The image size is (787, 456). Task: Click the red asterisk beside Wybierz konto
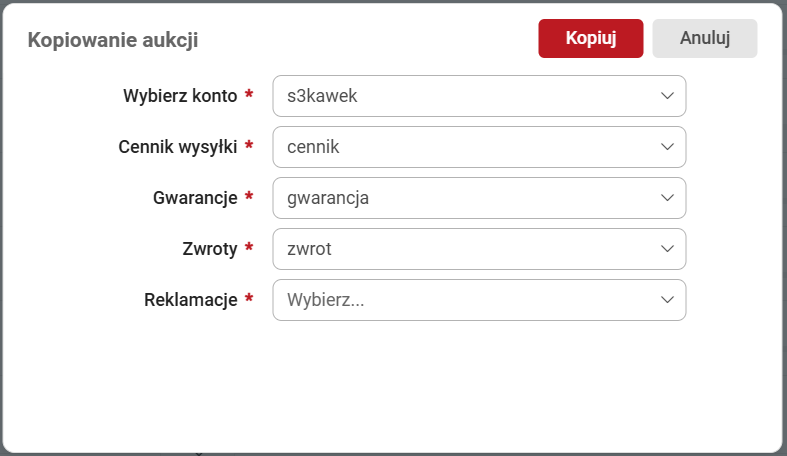[249, 95]
